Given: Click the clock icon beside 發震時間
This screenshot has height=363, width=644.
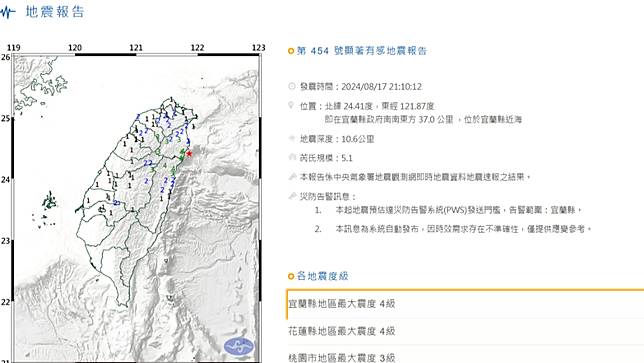Looking at the screenshot, I should [x=292, y=86].
